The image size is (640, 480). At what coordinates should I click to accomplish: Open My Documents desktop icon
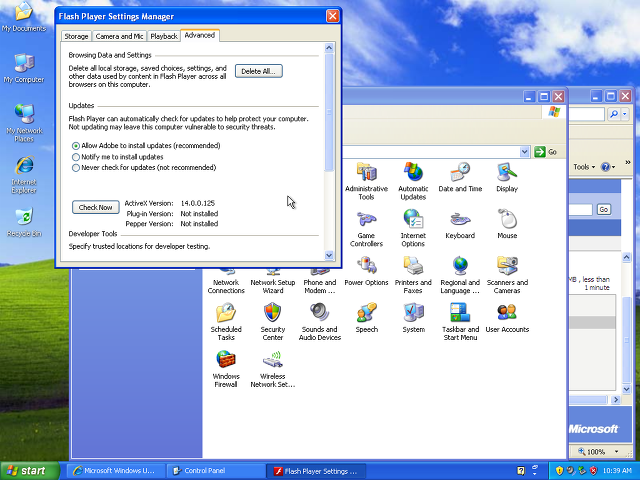[24, 16]
